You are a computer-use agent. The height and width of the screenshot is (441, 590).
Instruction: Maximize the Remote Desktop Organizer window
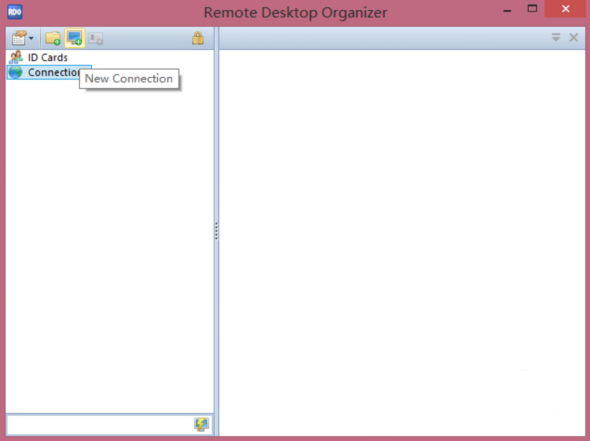tap(532, 9)
